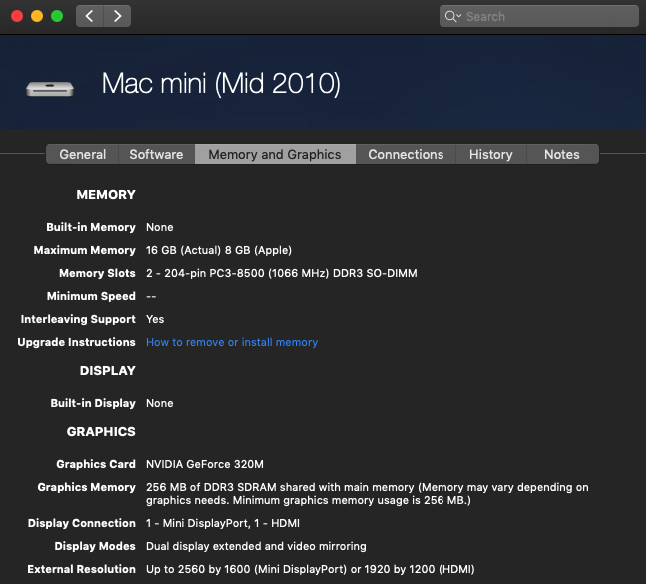Image resolution: width=646 pixels, height=584 pixels.
Task: Click the 'External Resolution' label
Action: pos(82,569)
